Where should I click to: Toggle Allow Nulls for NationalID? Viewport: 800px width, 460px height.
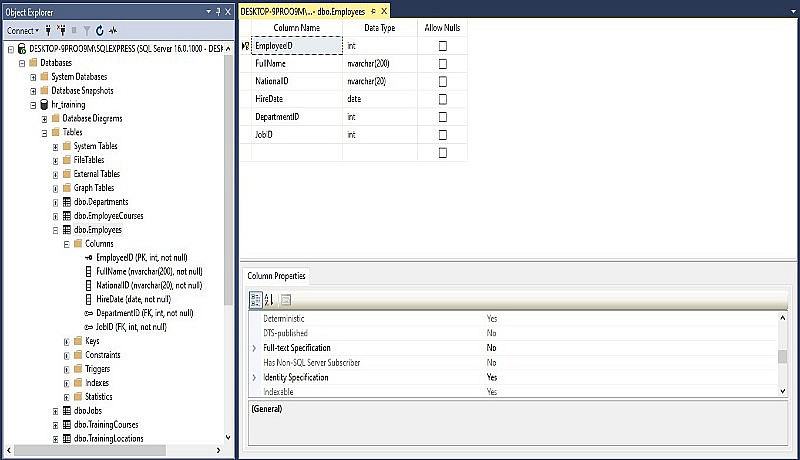443,82
